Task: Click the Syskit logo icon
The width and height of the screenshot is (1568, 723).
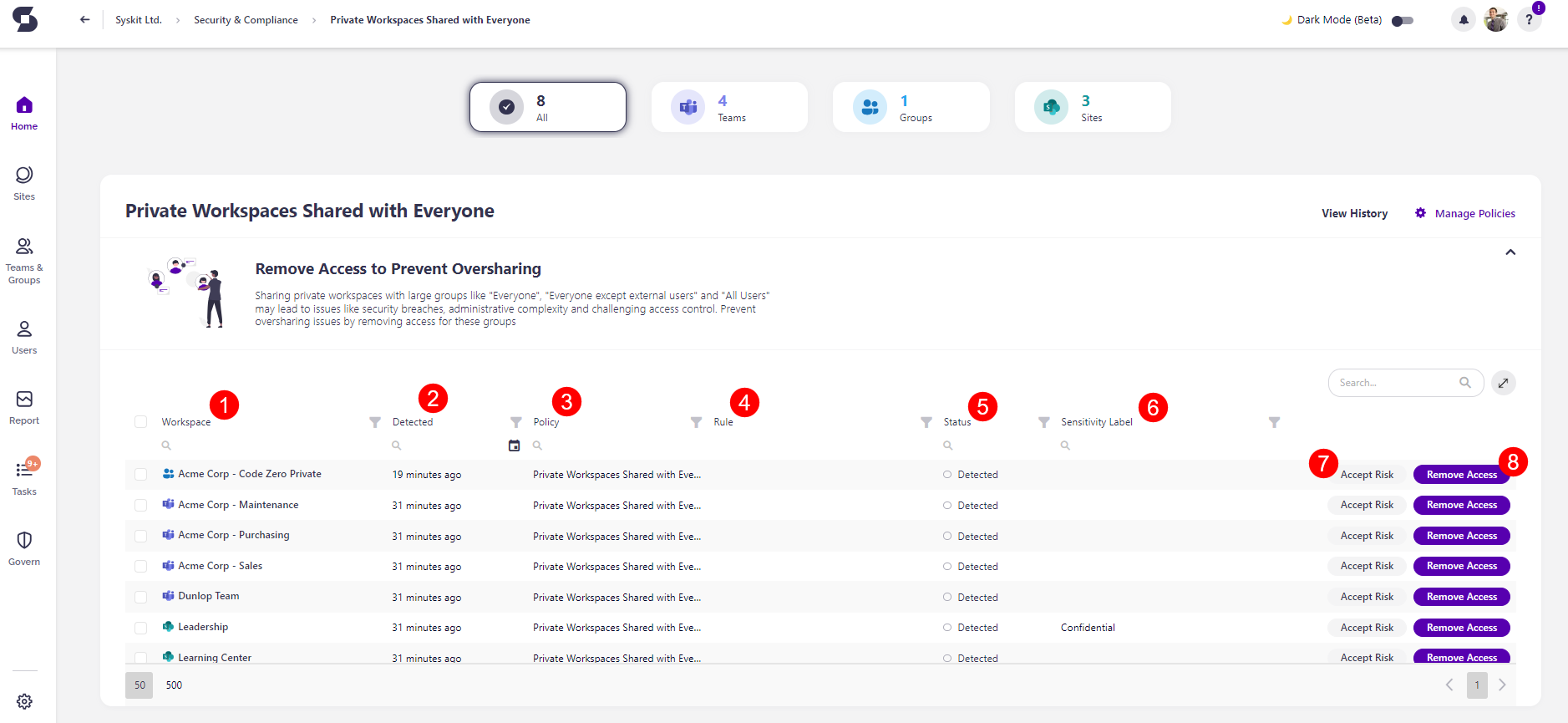Action: (x=25, y=19)
